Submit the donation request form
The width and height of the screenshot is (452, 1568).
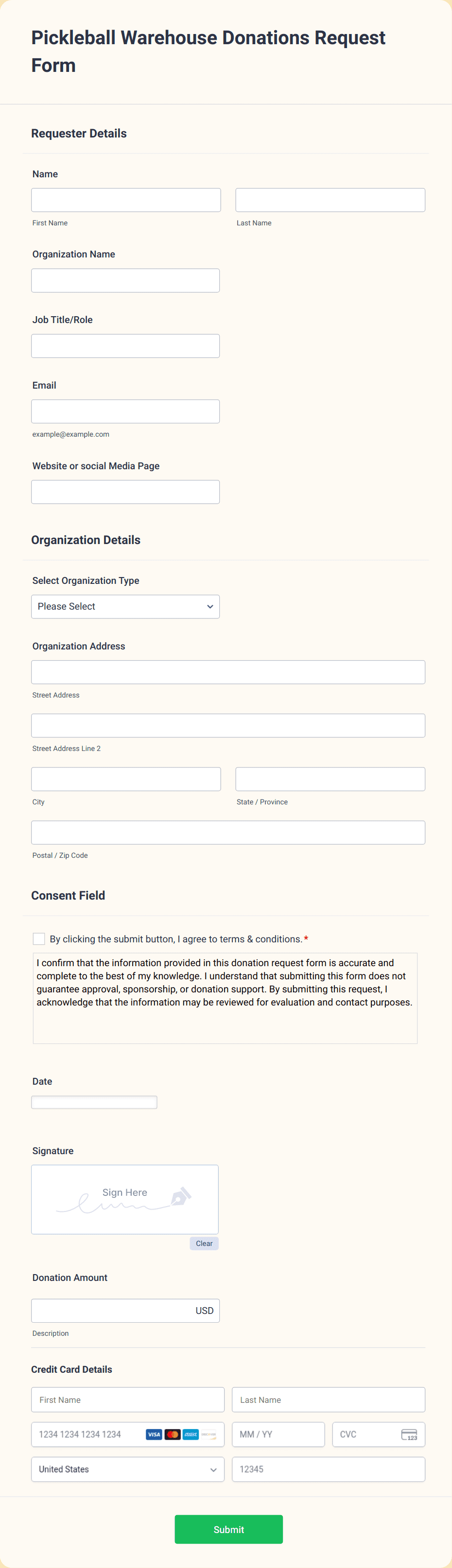point(228,1529)
